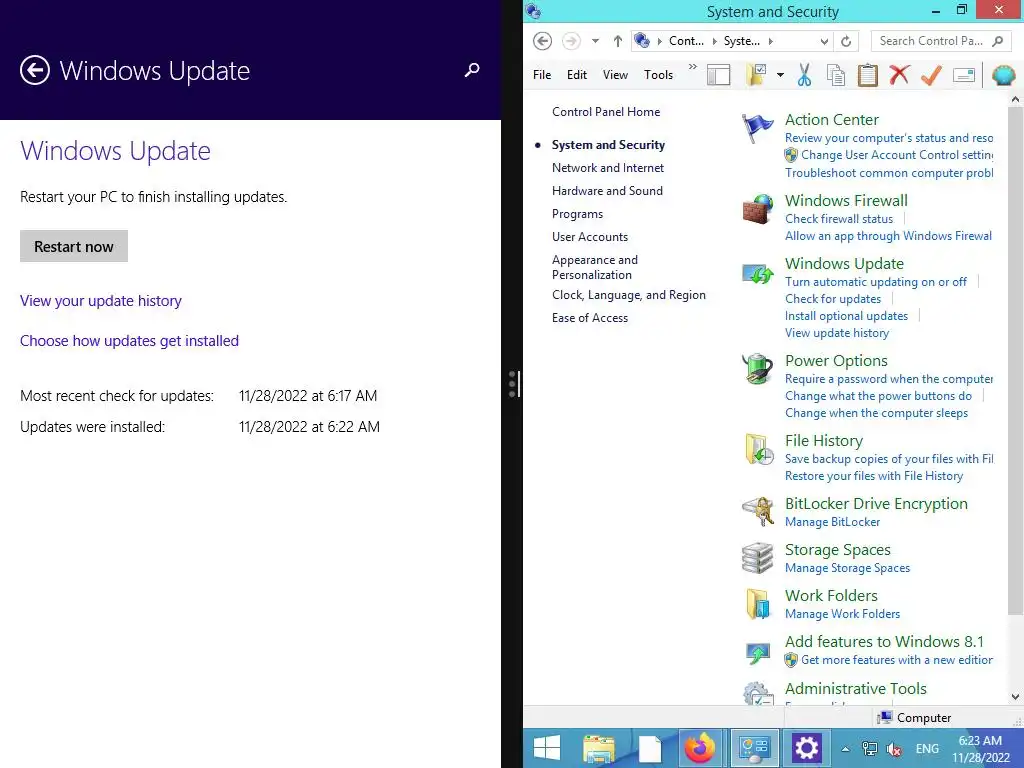
Task: Click the Control Panel address bar icon
Action: tap(643, 40)
